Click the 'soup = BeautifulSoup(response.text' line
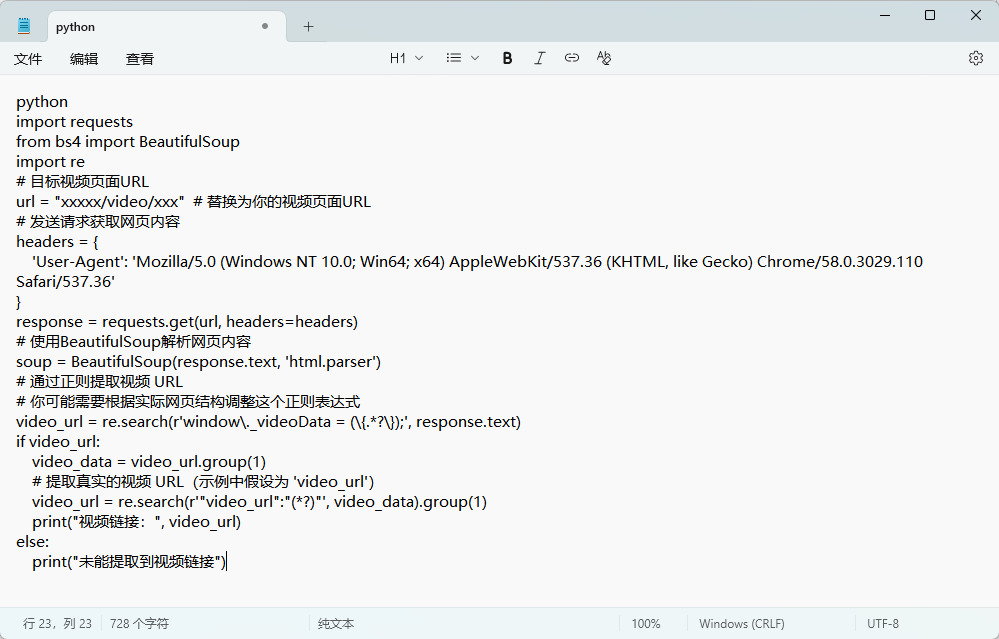This screenshot has width=999, height=639. coord(199,362)
